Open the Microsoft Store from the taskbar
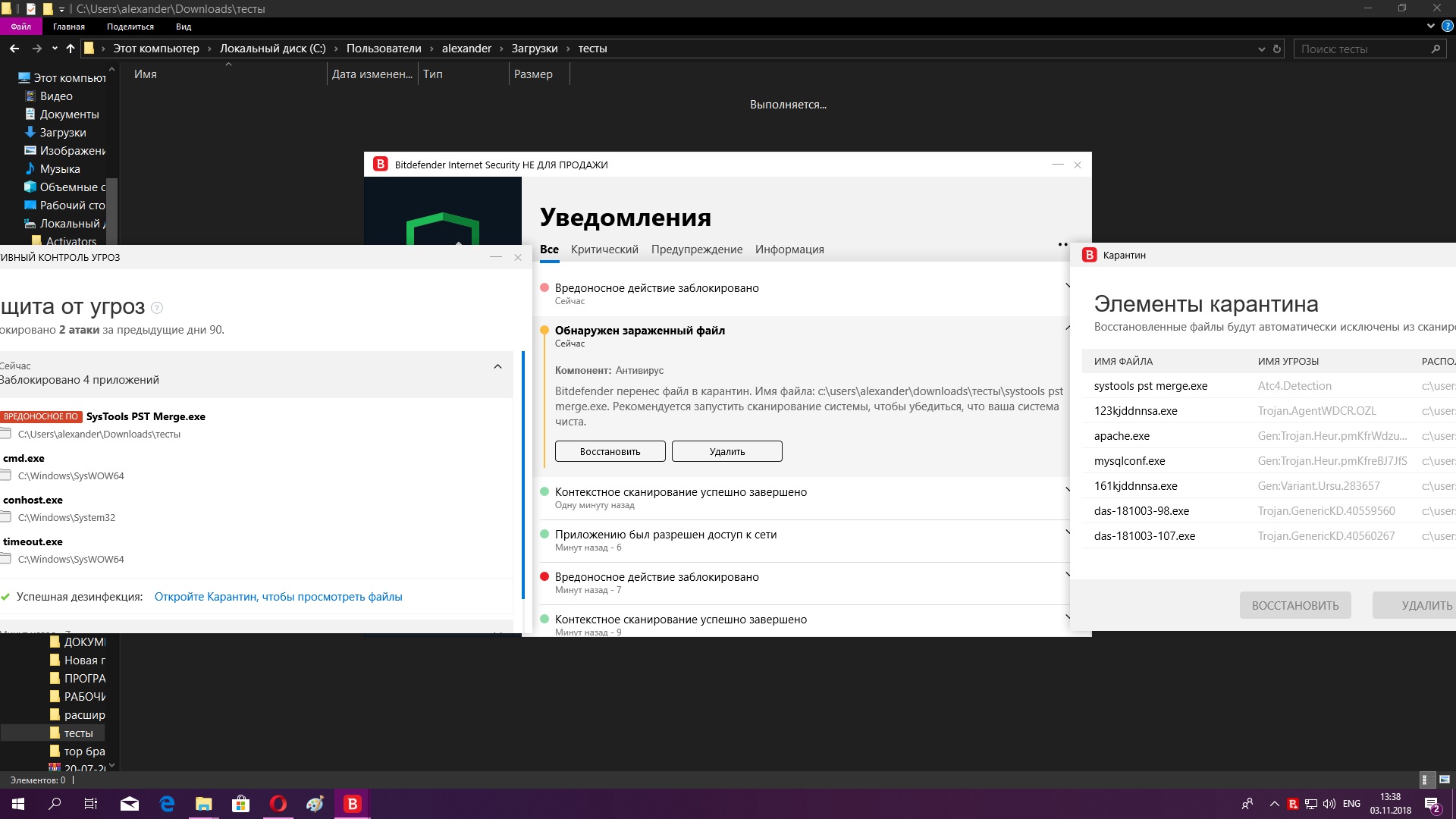 (240, 804)
